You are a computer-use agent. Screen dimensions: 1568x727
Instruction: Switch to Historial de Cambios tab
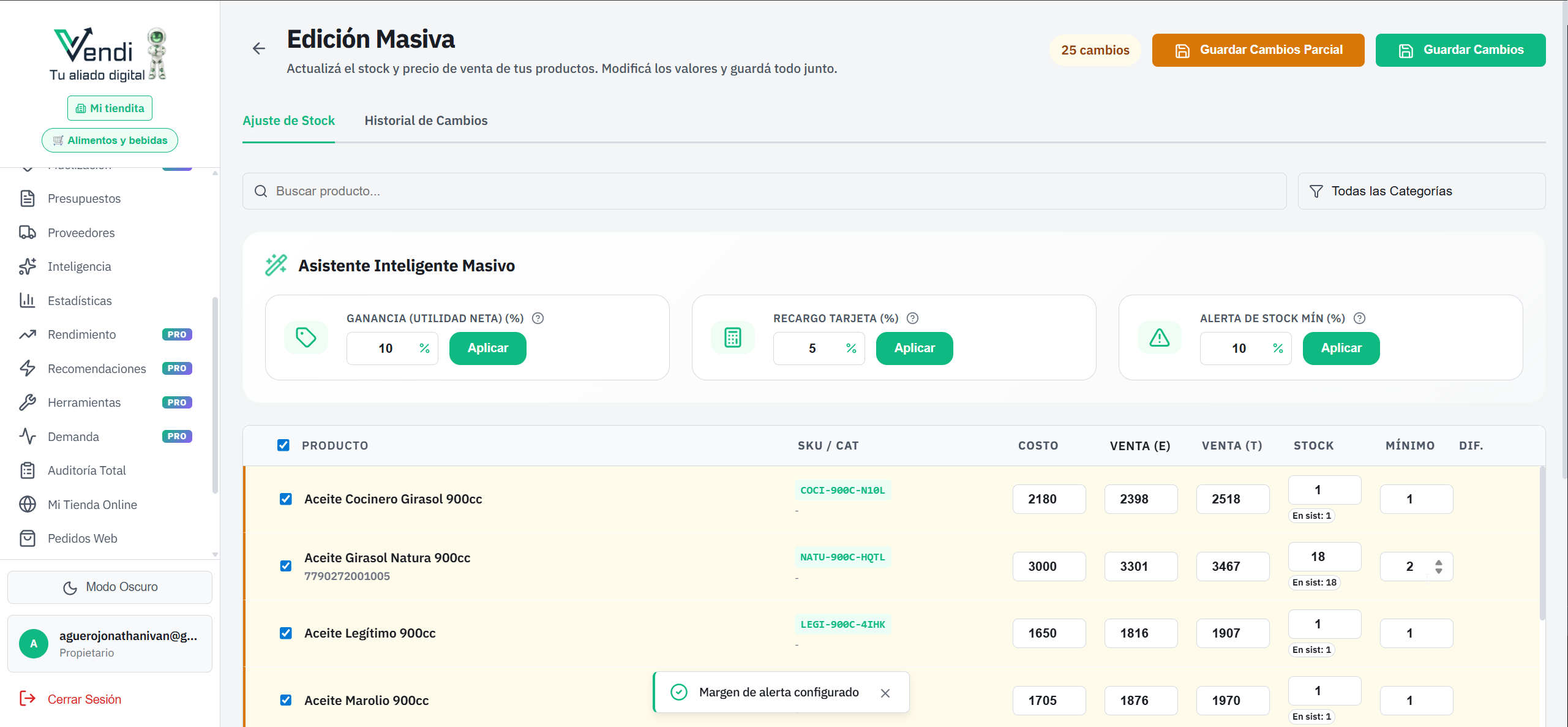point(426,121)
